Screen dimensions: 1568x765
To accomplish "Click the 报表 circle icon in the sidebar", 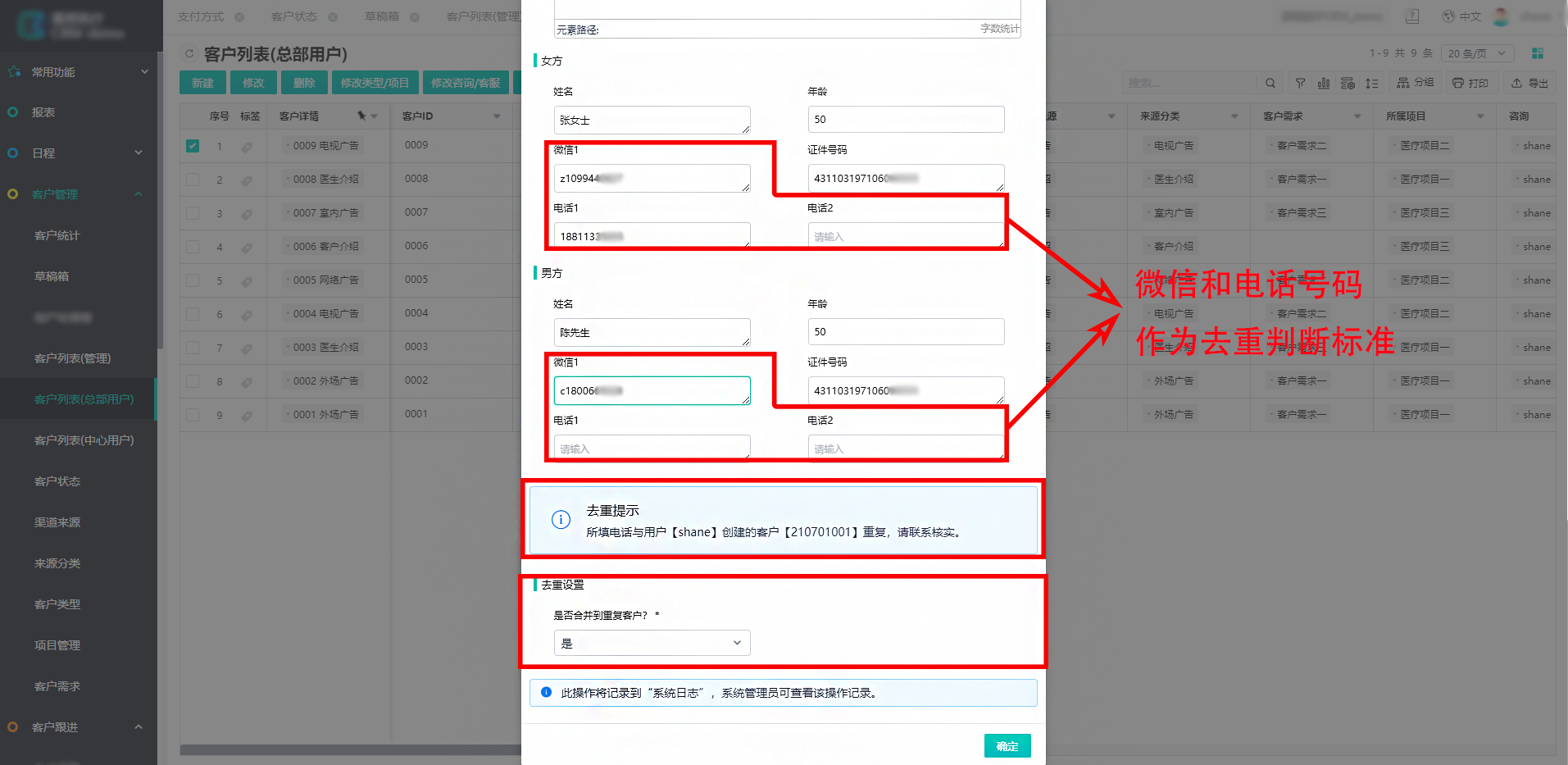I will 13,112.
